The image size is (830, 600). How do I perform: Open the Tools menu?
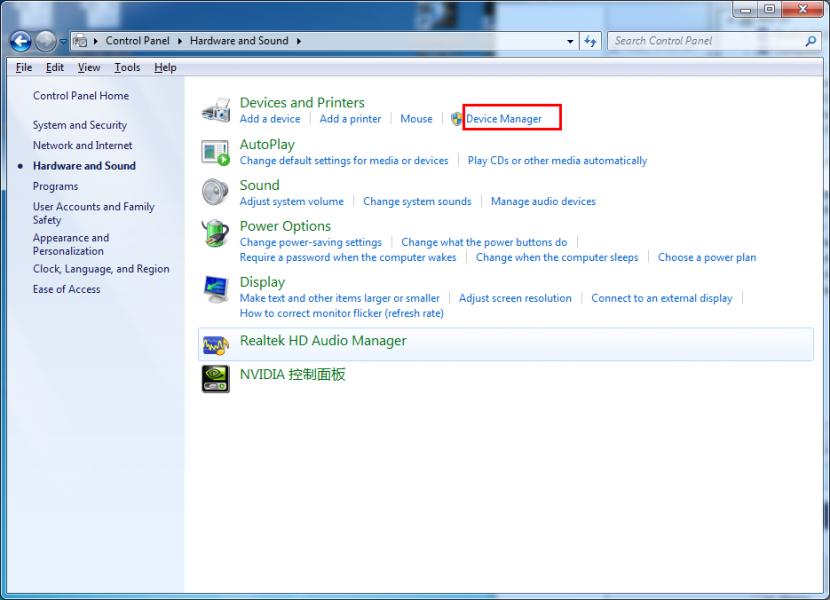[x=127, y=67]
